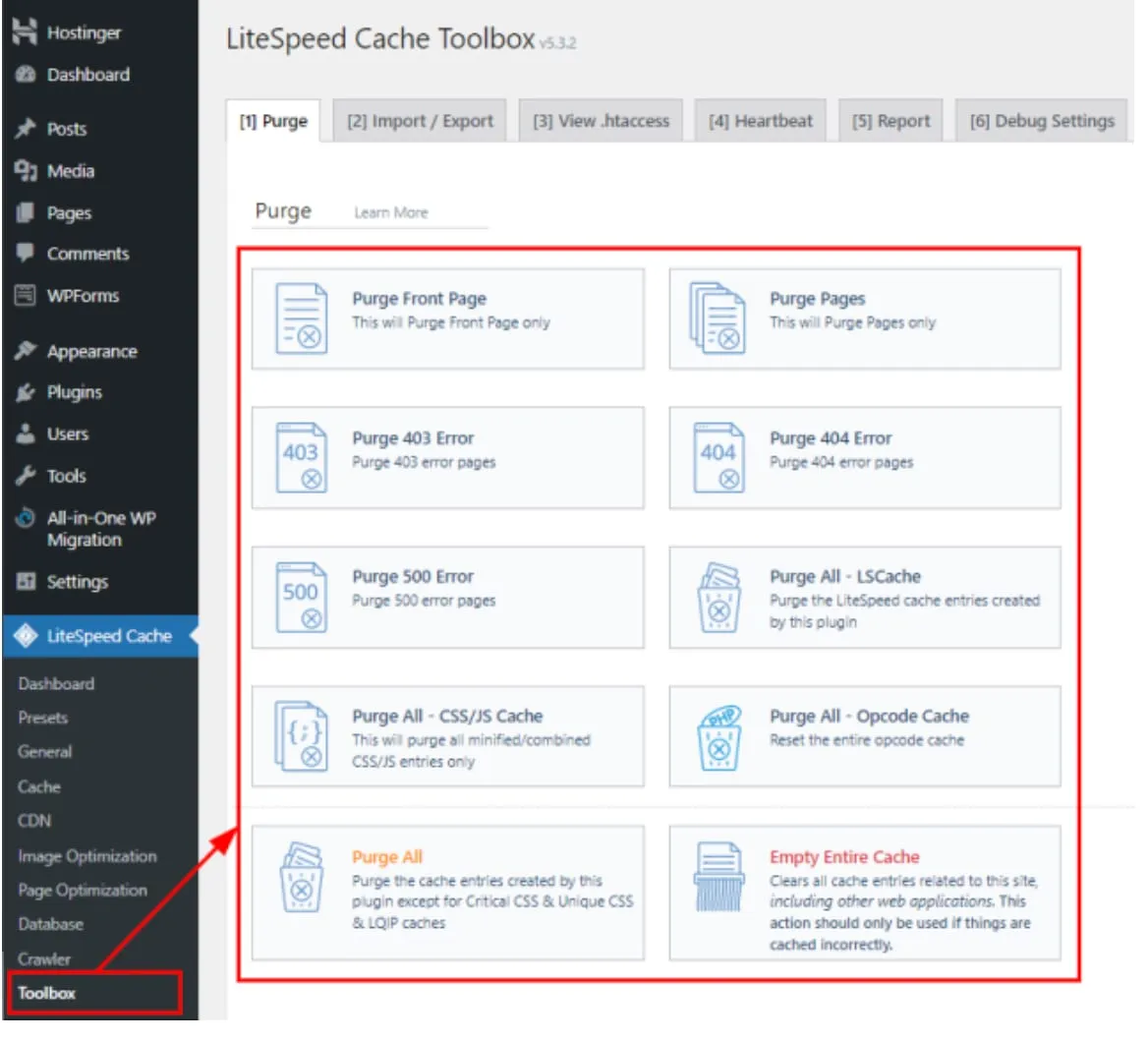Screen dimensions: 1148x1042
Task: Click the Purge Front Page title
Action: click(x=420, y=298)
